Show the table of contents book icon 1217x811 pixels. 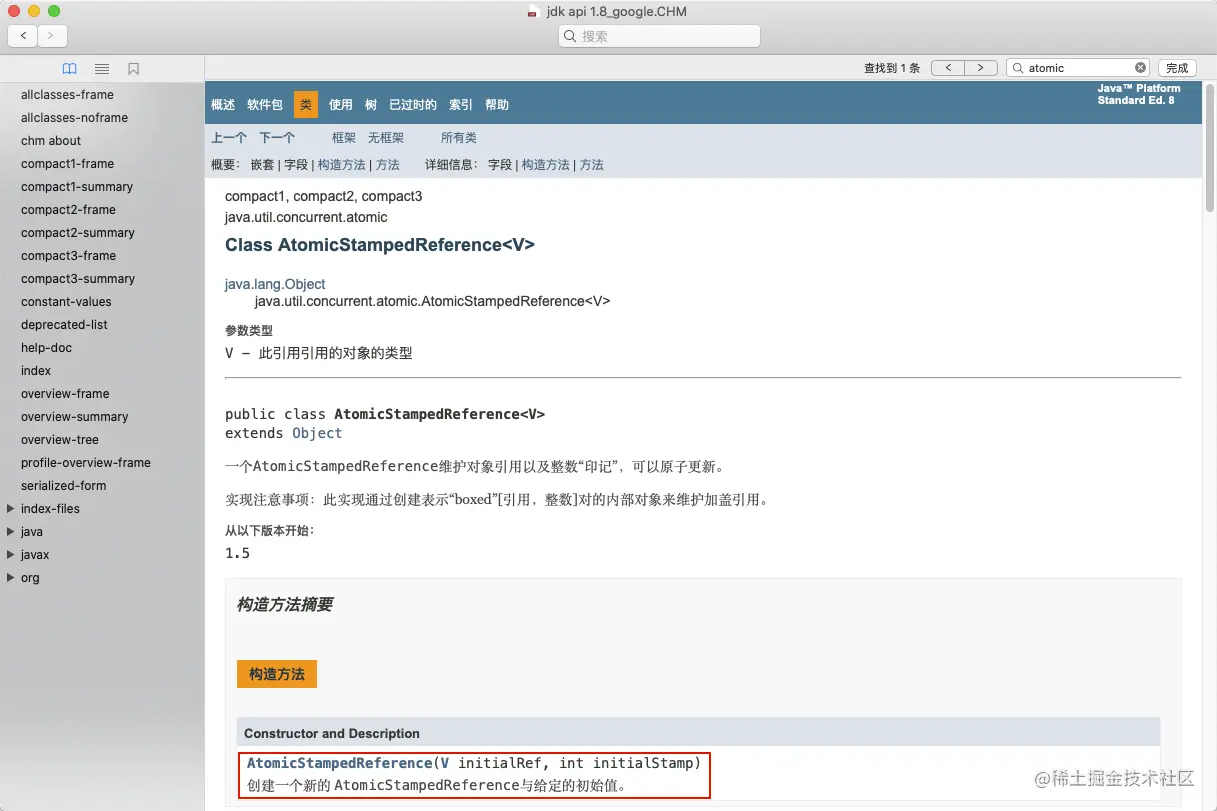[x=69, y=69]
